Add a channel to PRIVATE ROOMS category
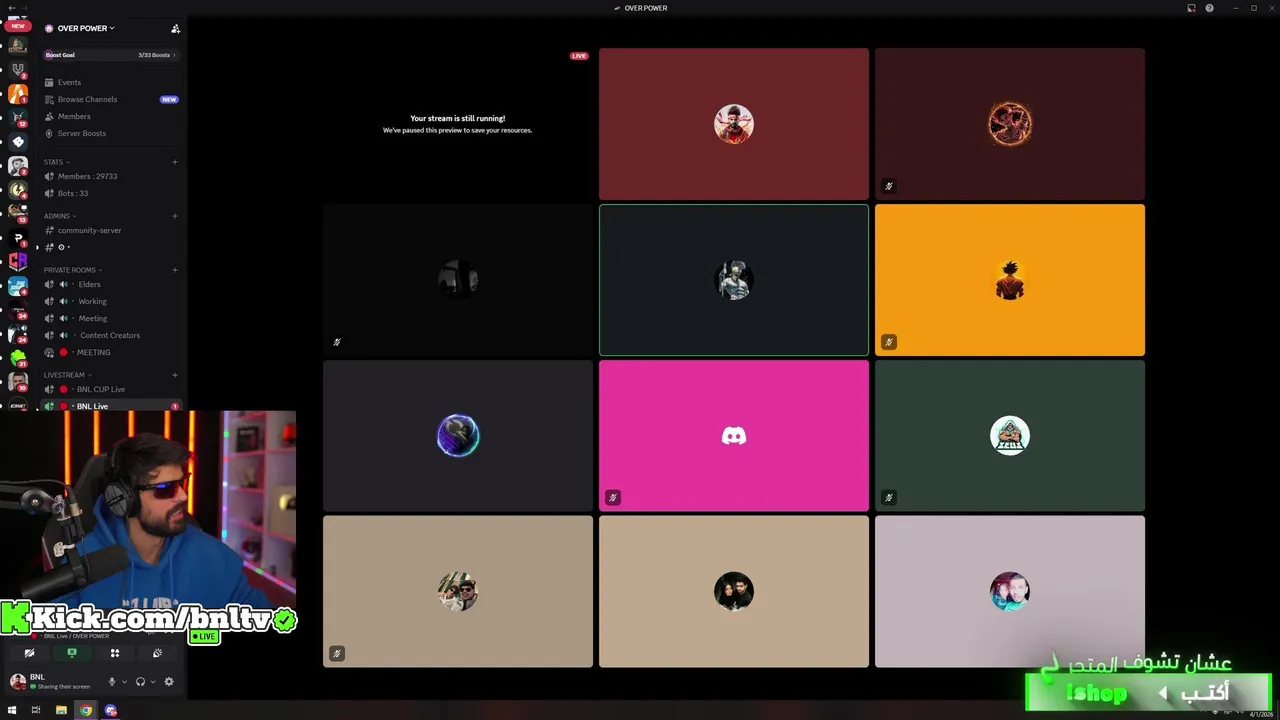The width and height of the screenshot is (1280, 720). pos(175,269)
